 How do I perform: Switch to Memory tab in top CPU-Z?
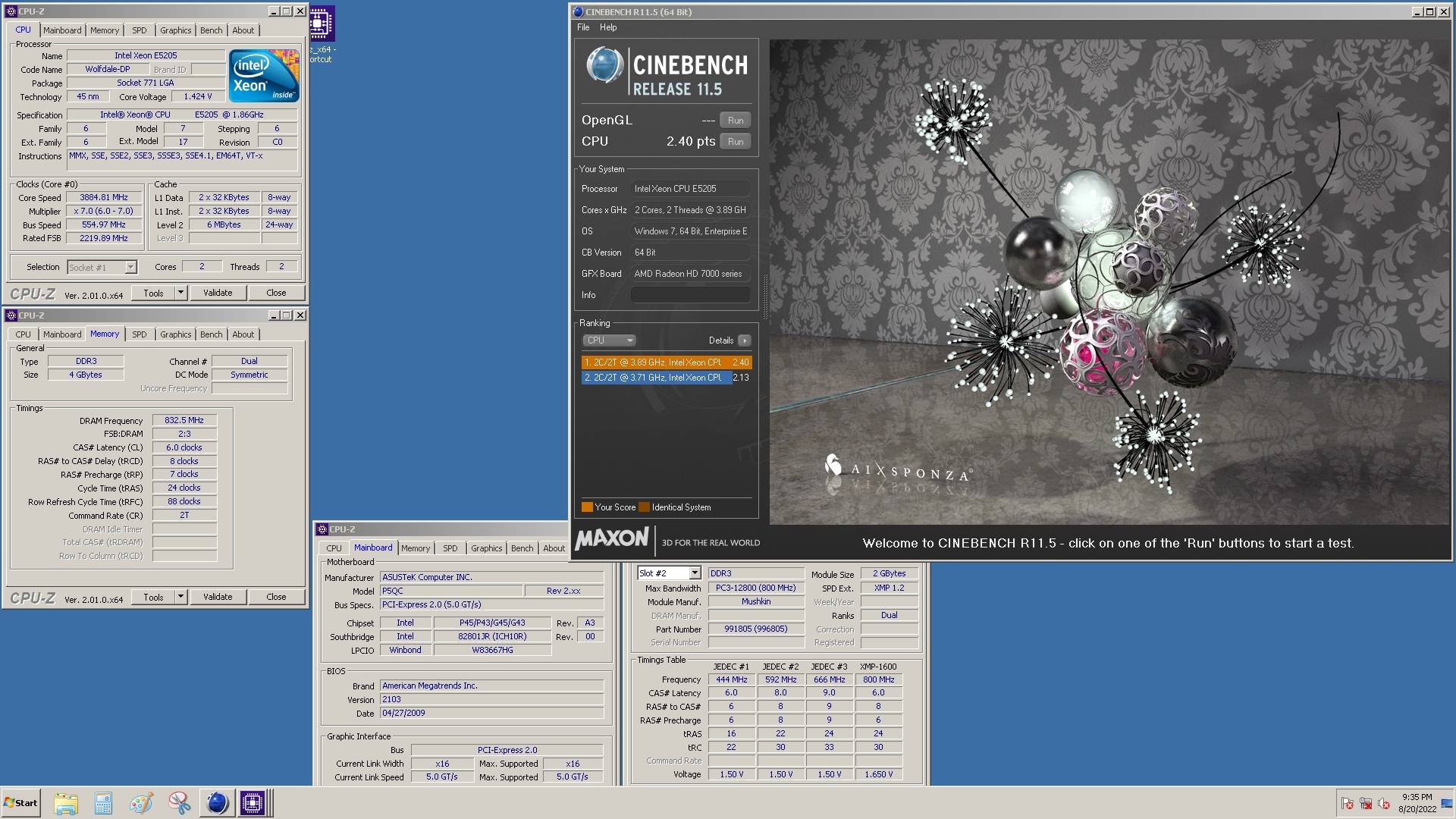coord(105,30)
